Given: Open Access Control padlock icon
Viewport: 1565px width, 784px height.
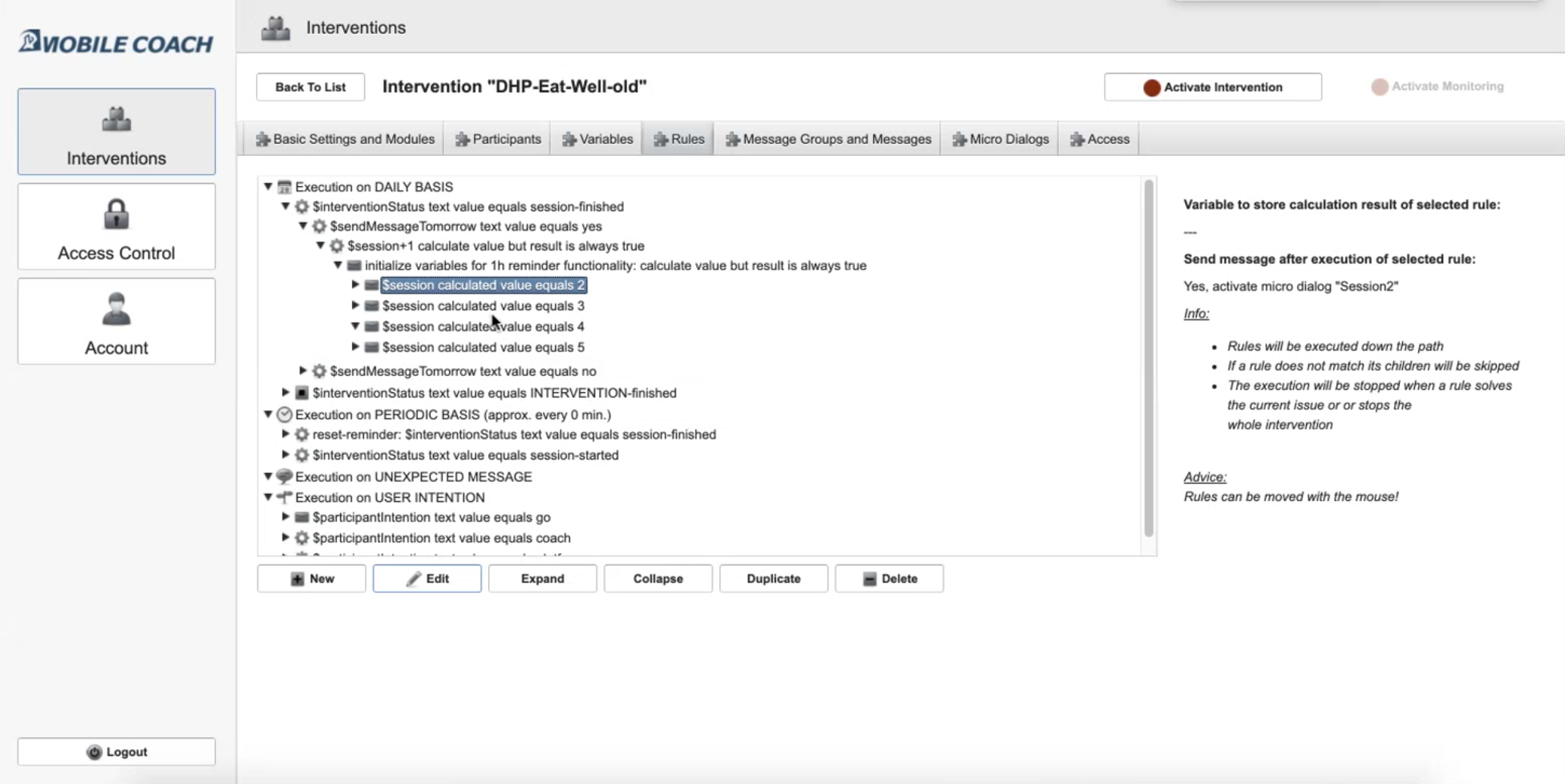Looking at the screenshot, I should point(117,214).
